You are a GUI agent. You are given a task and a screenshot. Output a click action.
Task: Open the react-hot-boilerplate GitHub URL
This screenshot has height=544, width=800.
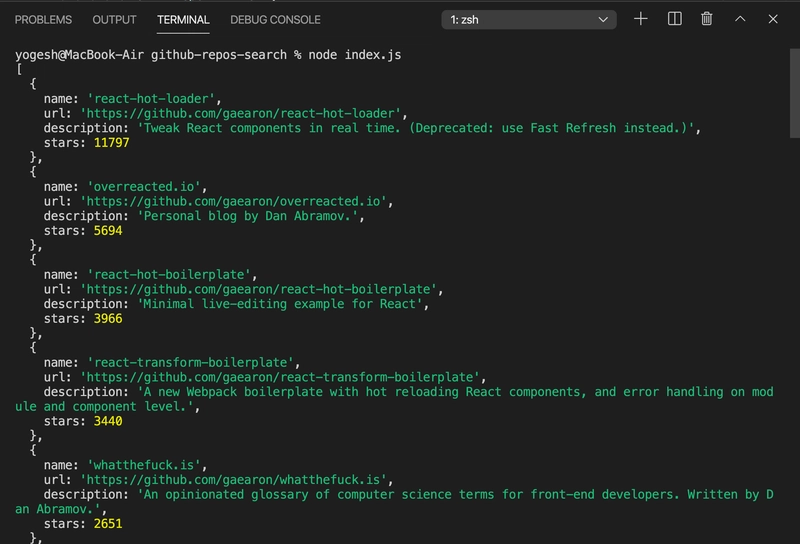coord(261,289)
